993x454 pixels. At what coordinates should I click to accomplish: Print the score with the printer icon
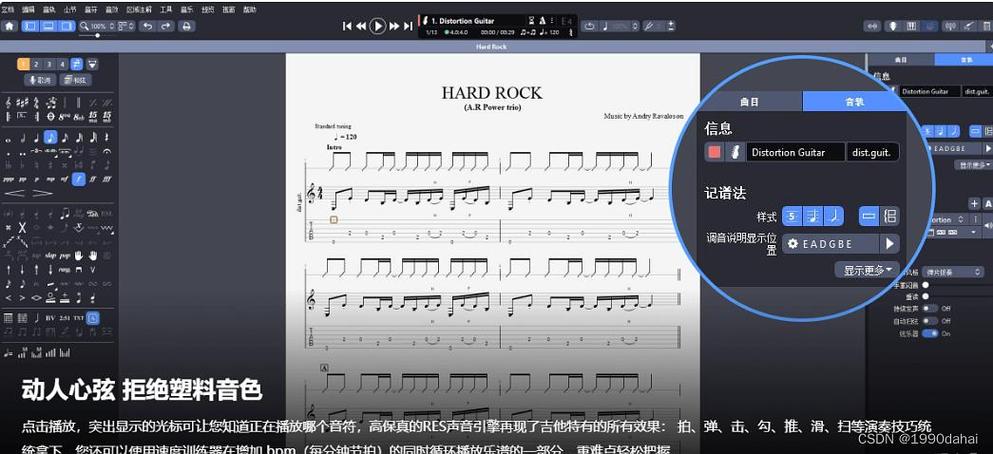(x=186, y=26)
